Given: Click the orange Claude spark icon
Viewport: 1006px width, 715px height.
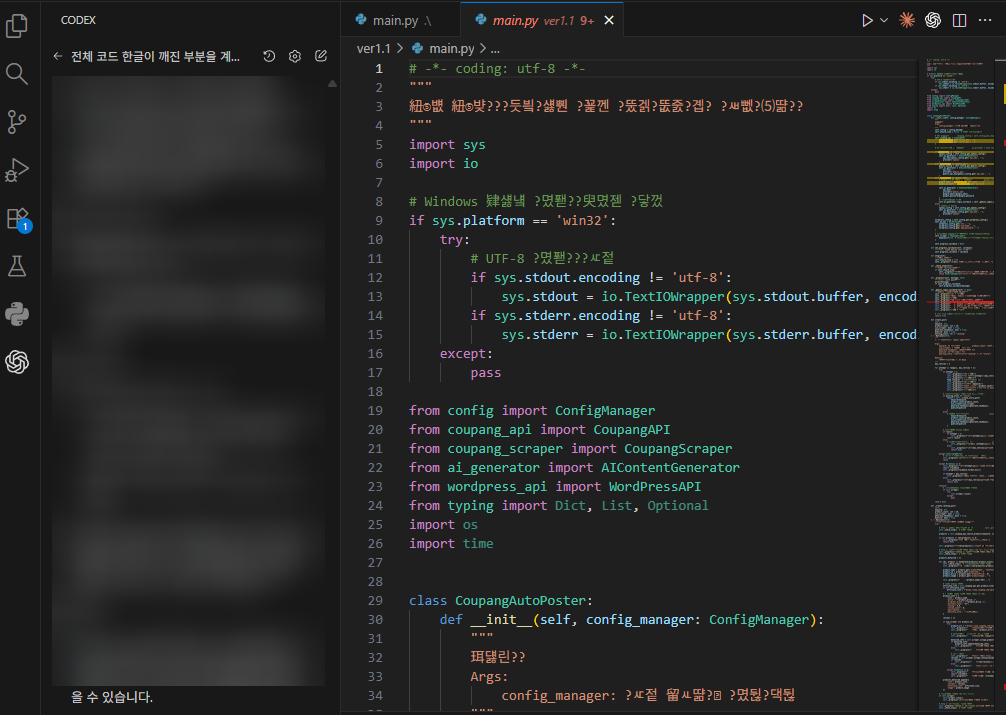Looking at the screenshot, I should 907,21.
